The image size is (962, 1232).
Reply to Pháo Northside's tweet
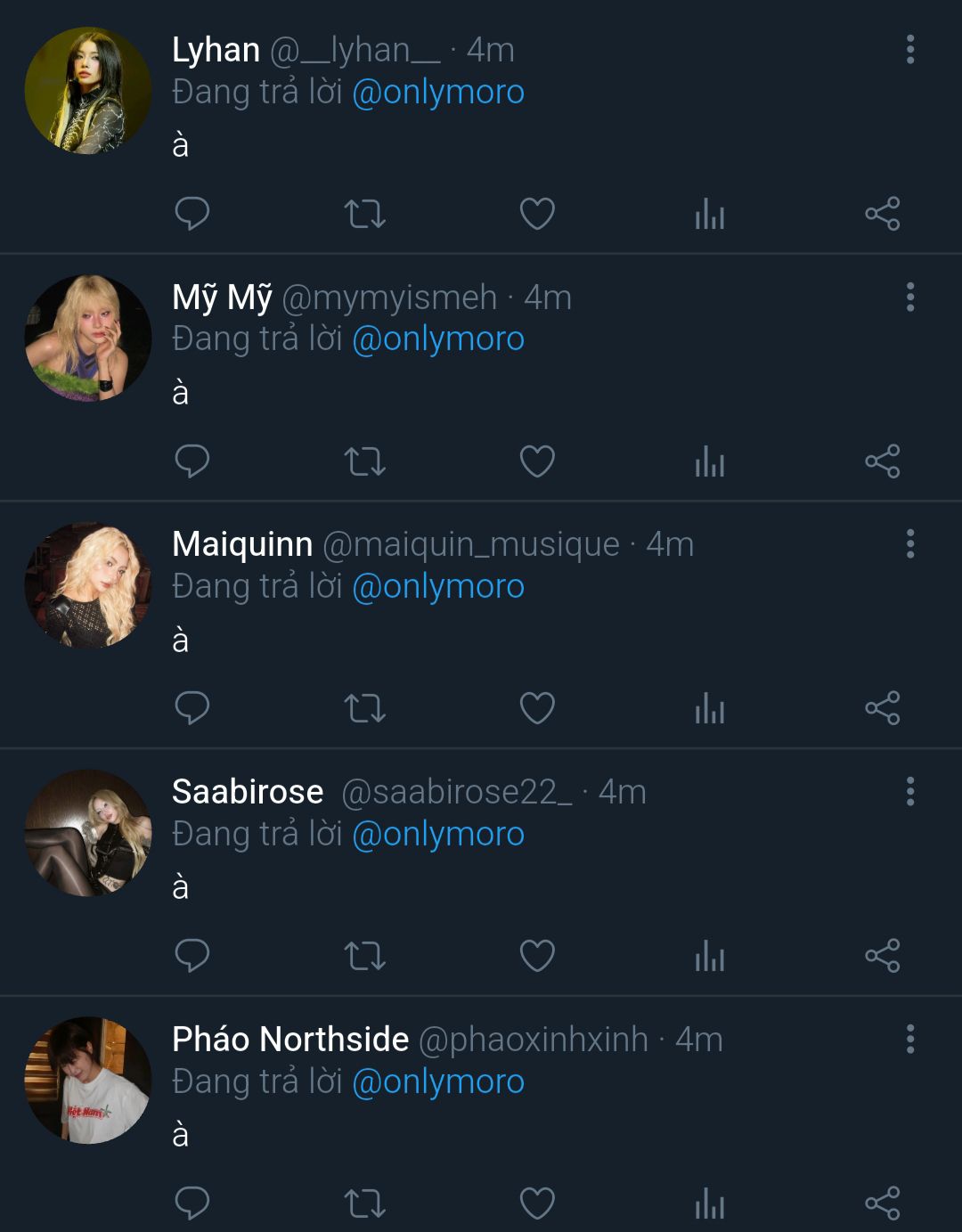(x=192, y=1203)
